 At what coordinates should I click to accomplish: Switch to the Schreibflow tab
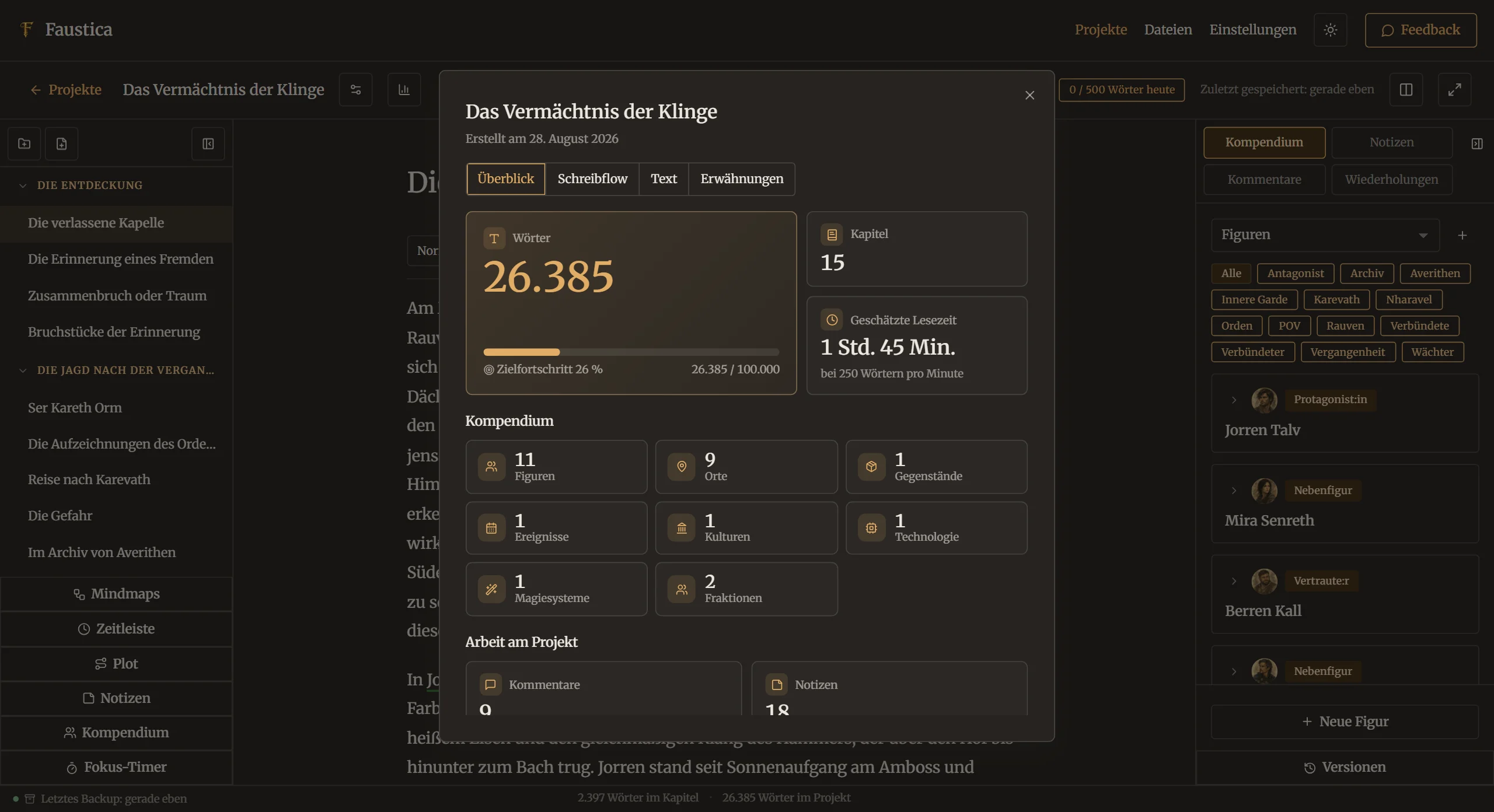pyautogui.click(x=592, y=178)
